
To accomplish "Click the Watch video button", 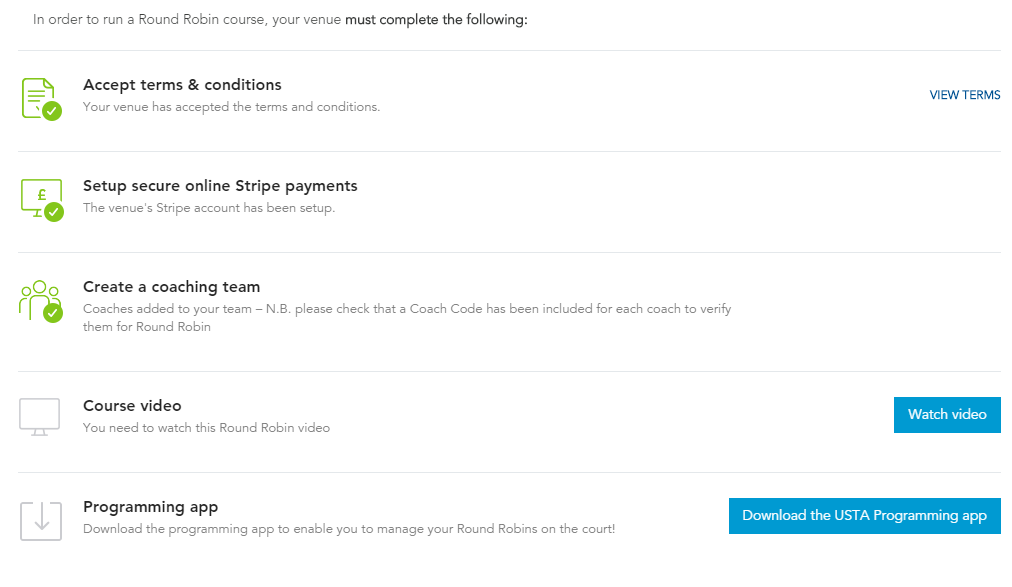I will [x=947, y=415].
